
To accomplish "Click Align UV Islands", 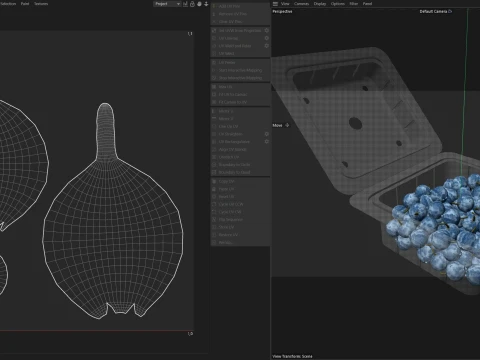I will [240, 149].
